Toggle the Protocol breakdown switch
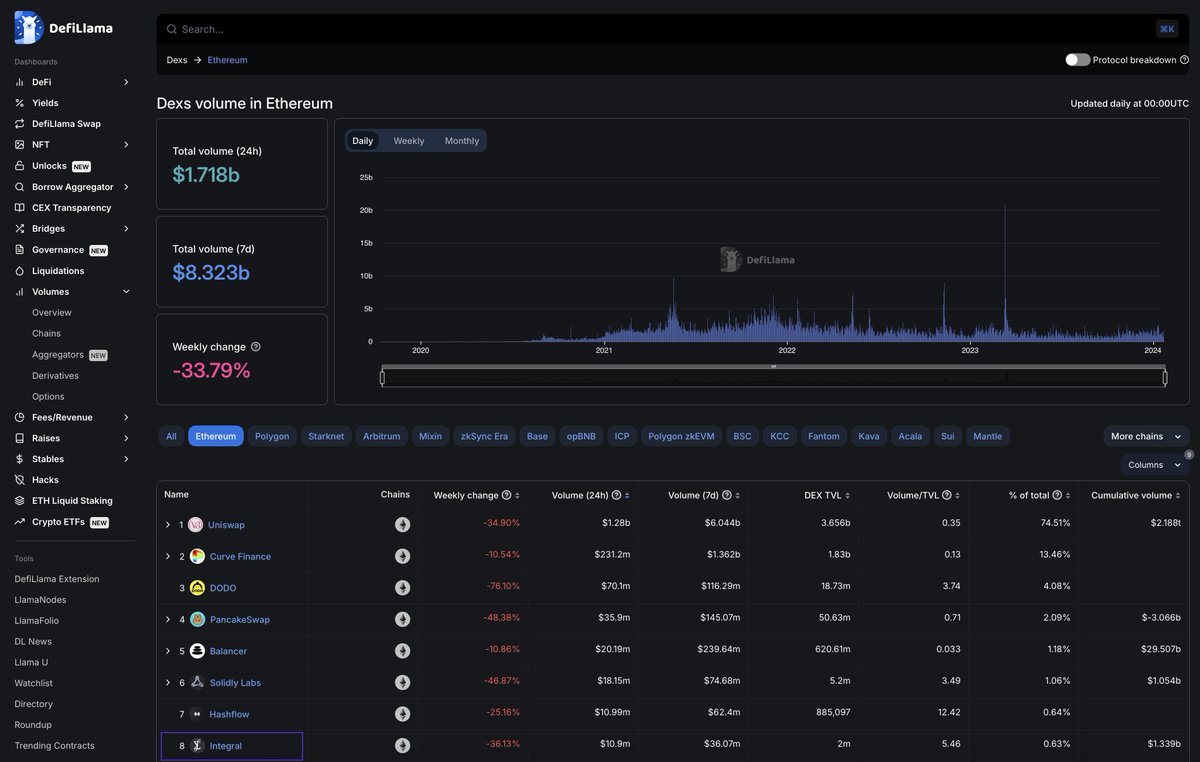 tap(1077, 60)
